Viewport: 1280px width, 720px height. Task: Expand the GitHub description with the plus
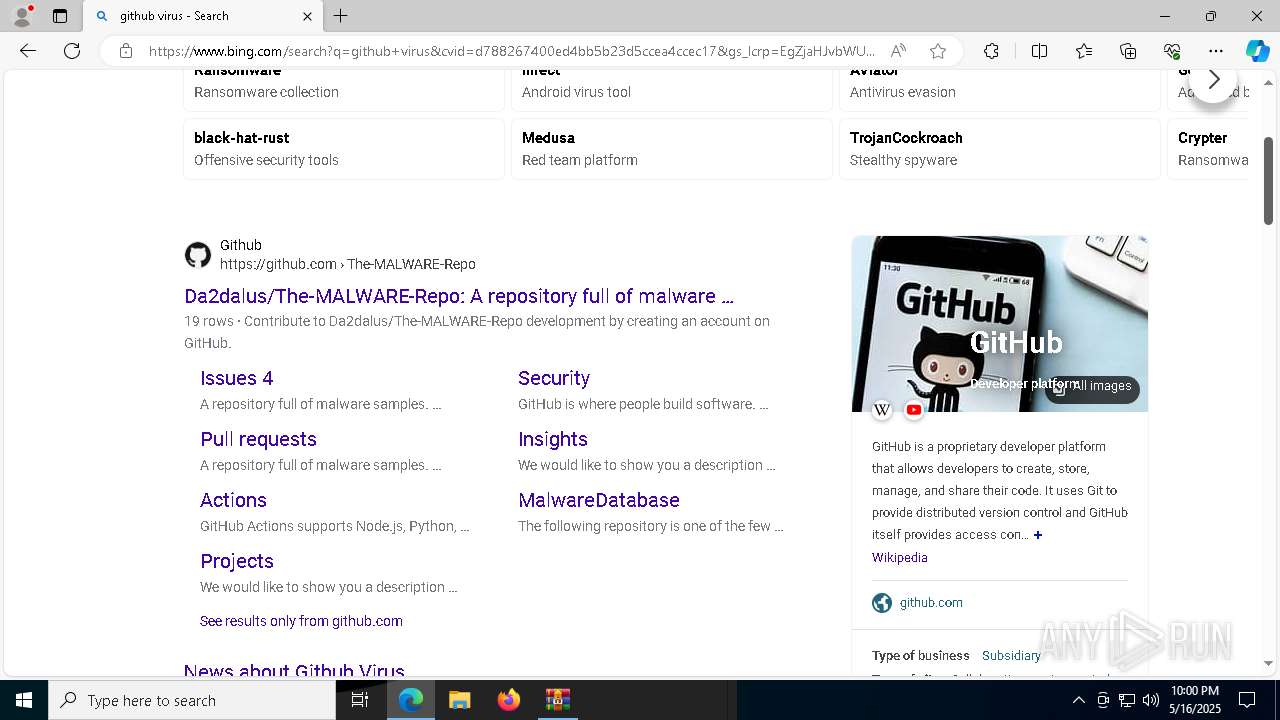1038,535
